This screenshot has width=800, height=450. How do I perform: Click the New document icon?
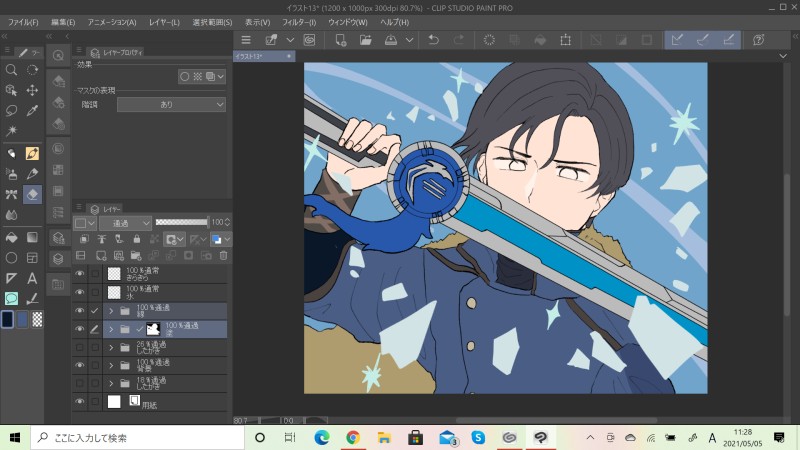341,40
